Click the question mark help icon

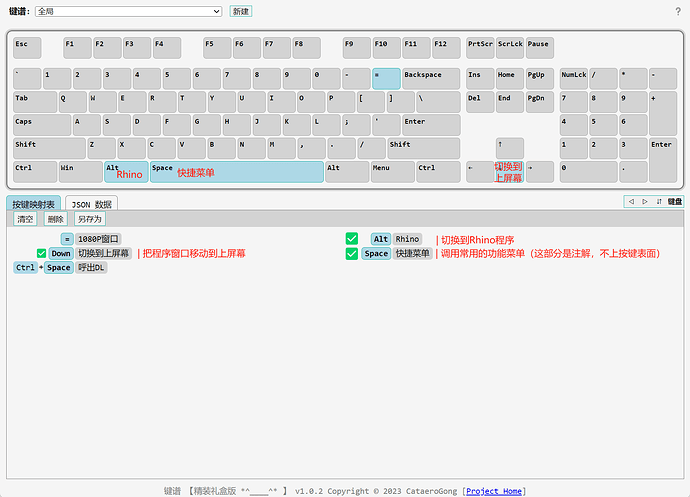[x=678, y=11]
